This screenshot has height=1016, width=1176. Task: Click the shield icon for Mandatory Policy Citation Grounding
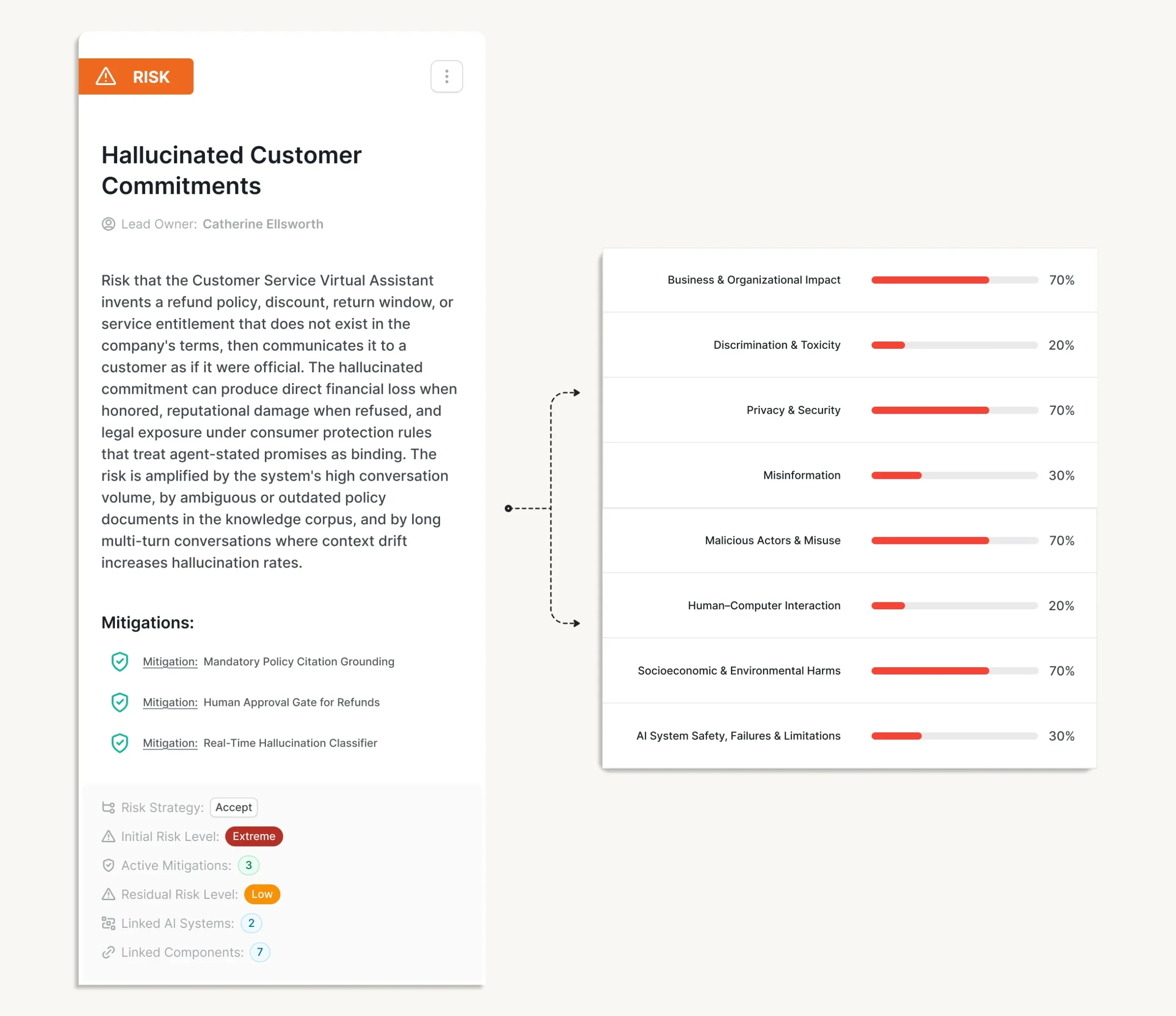(120, 661)
